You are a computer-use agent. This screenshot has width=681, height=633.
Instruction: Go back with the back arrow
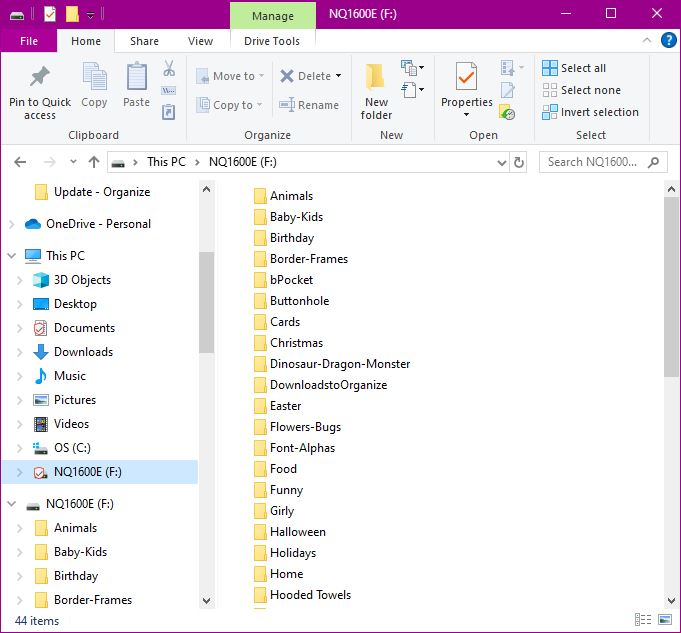click(20, 162)
